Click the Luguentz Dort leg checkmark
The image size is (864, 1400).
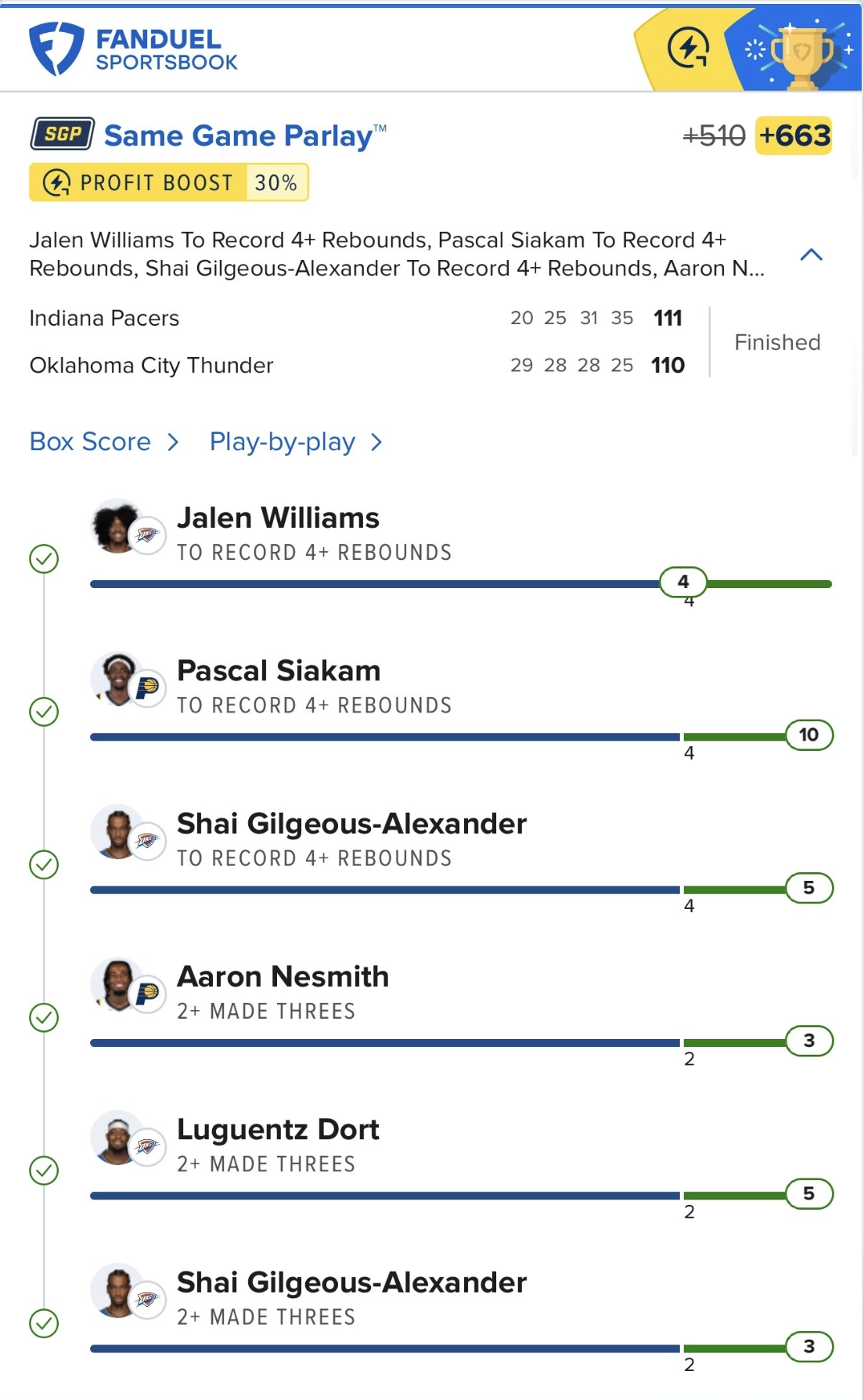[x=44, y=1171]
